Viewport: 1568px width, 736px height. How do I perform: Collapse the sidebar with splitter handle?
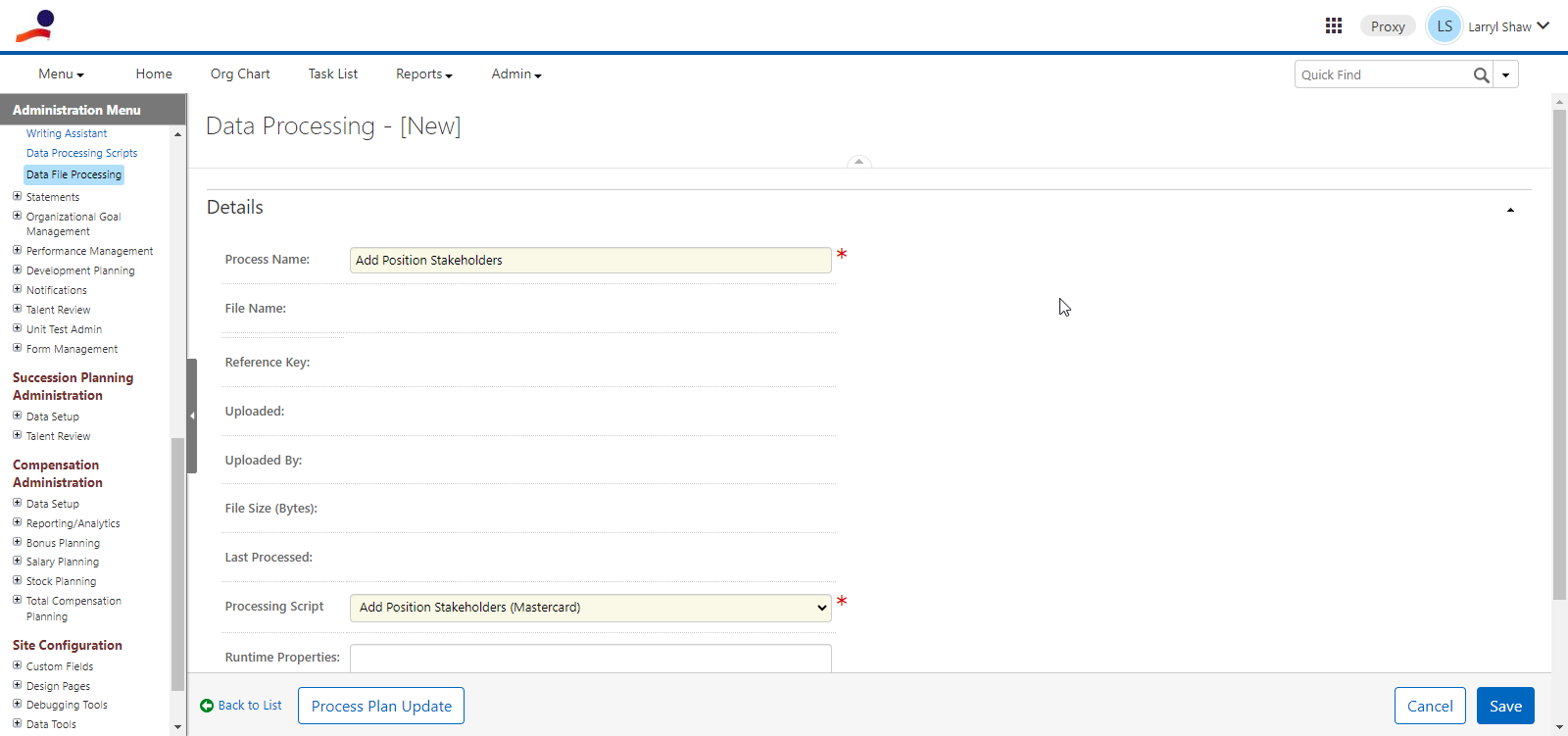192,416
